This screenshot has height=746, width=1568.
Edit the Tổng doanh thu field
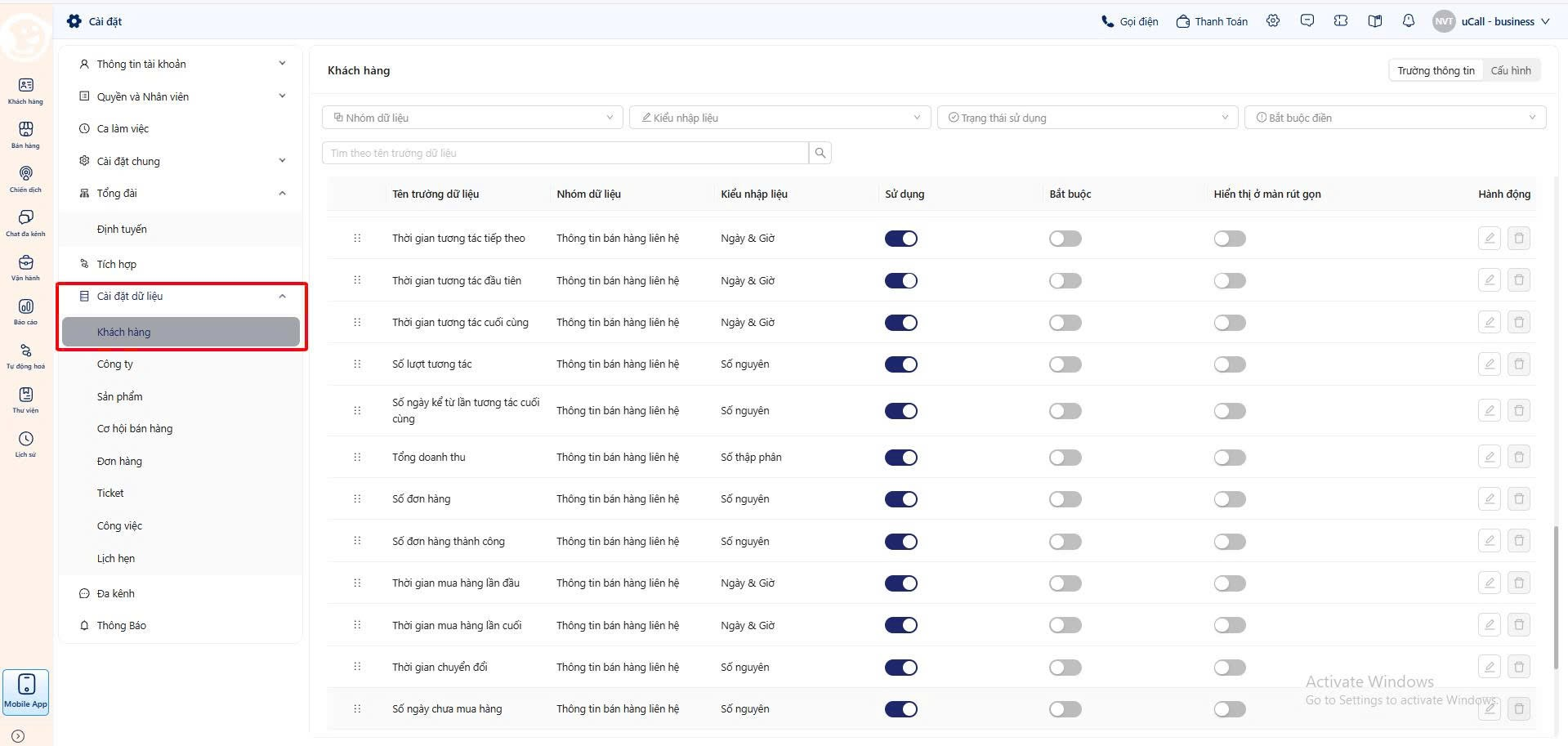(1490, 457)
